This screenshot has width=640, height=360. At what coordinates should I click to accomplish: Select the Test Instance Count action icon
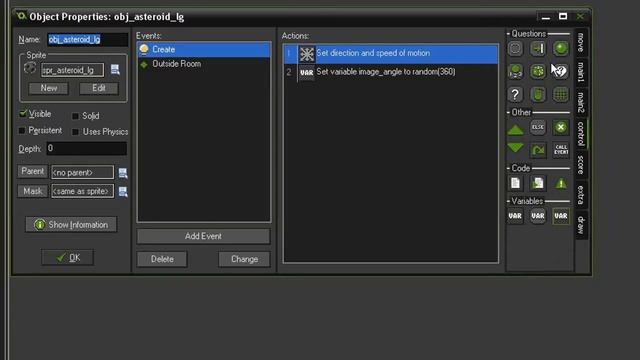515,71
